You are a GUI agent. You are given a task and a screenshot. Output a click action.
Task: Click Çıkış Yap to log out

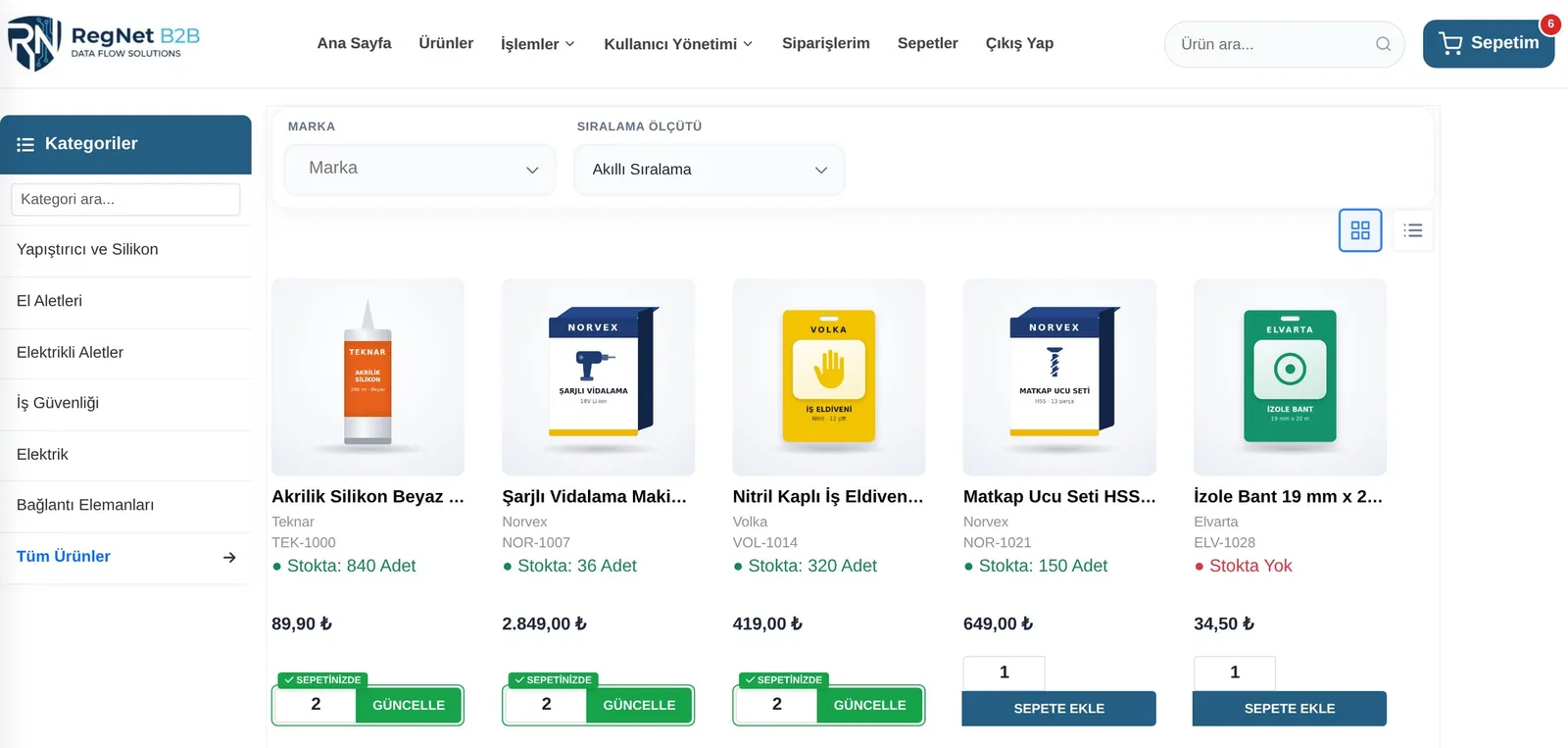point(1019,43)
